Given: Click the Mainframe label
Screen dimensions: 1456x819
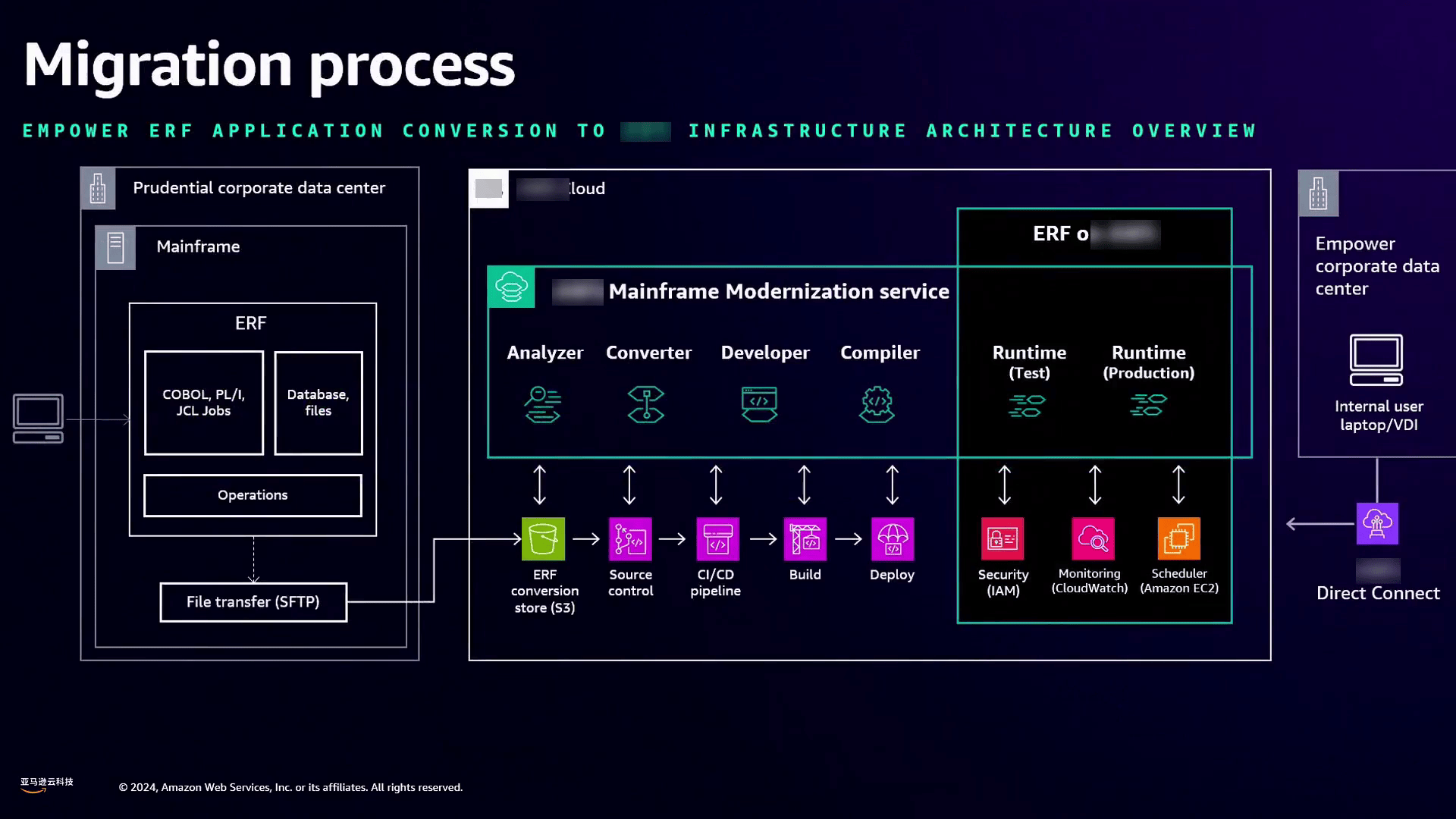Looking at the screenshot, I should click(198, 246).
